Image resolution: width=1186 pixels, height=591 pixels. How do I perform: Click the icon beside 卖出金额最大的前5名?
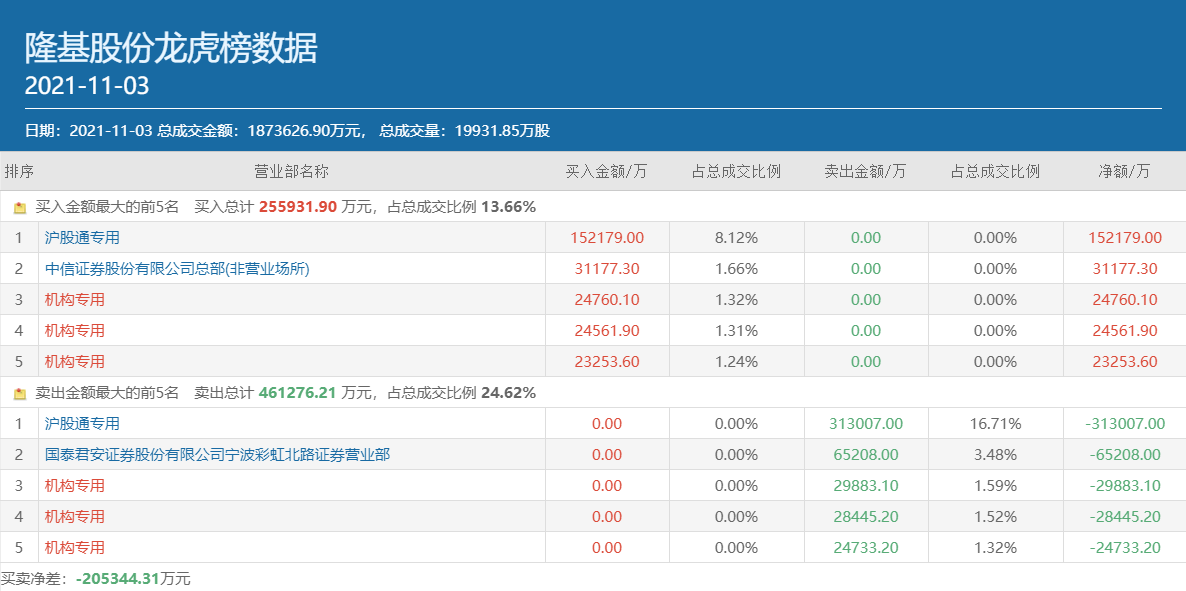20,394
